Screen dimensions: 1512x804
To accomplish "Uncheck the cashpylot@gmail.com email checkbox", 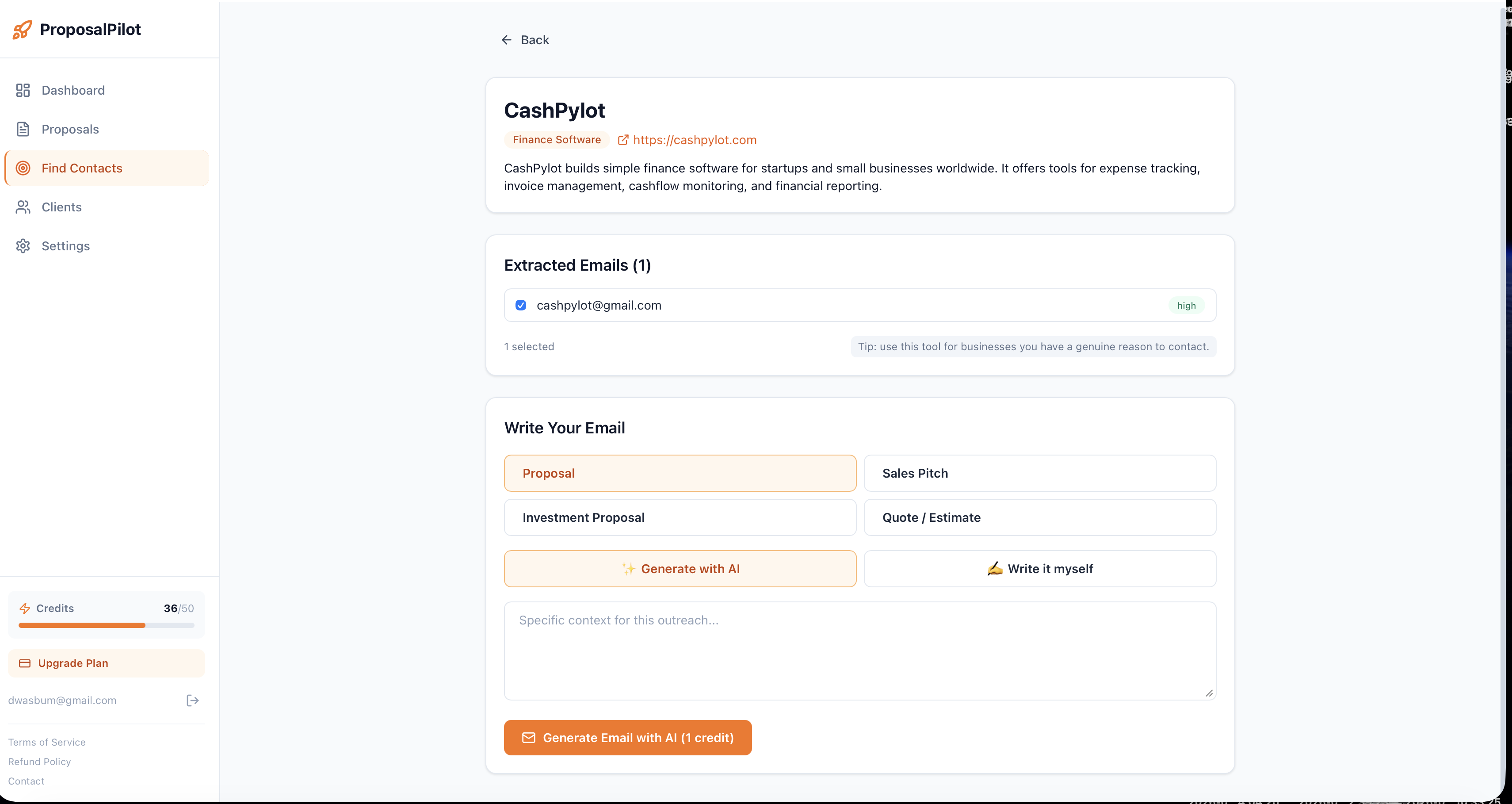I will pyautogui.click(x=521, y=306).
